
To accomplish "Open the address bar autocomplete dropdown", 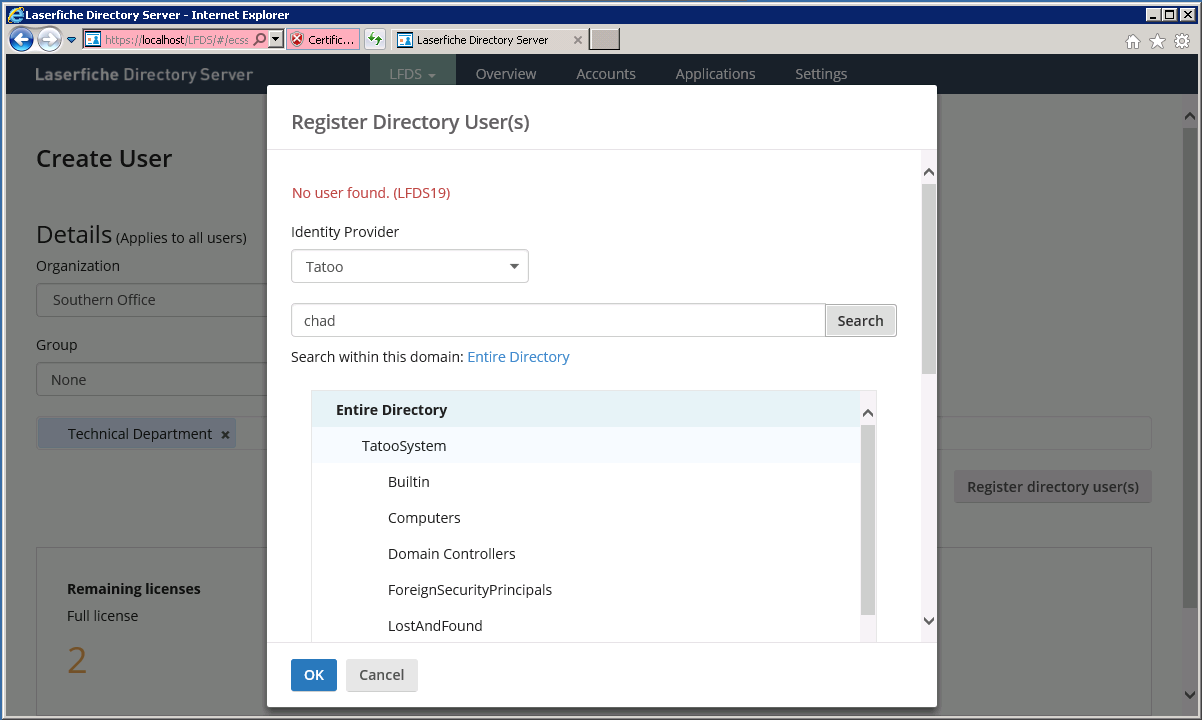I will [x=276, y=40].
